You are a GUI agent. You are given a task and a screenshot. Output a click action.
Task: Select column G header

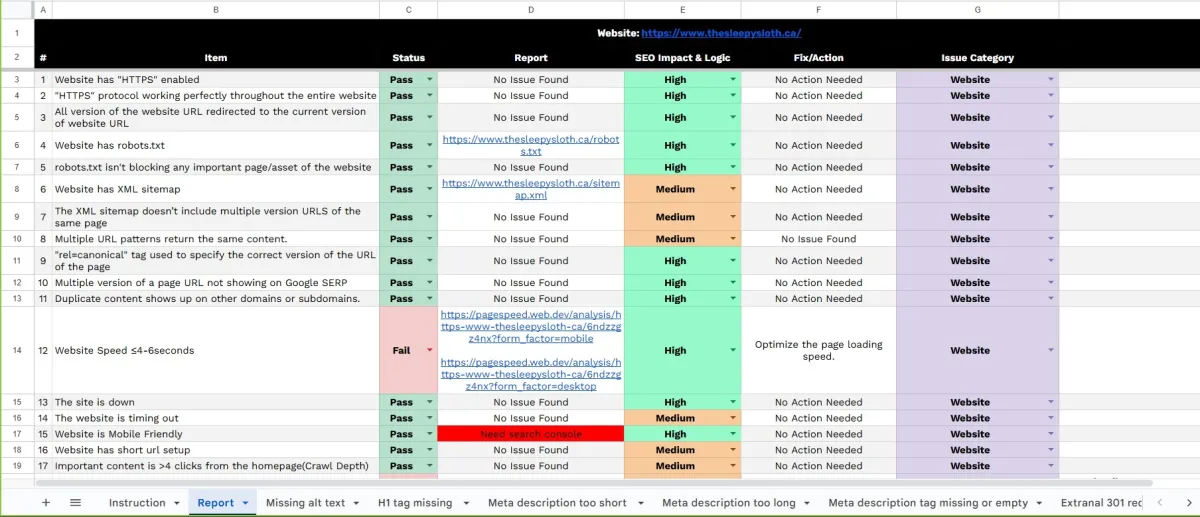[977, 9]
